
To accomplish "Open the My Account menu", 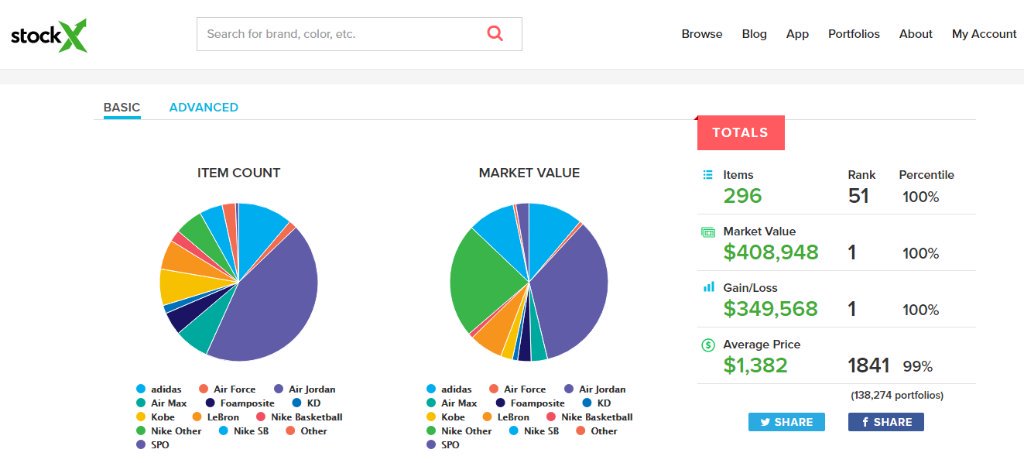I will pos(983,34).
